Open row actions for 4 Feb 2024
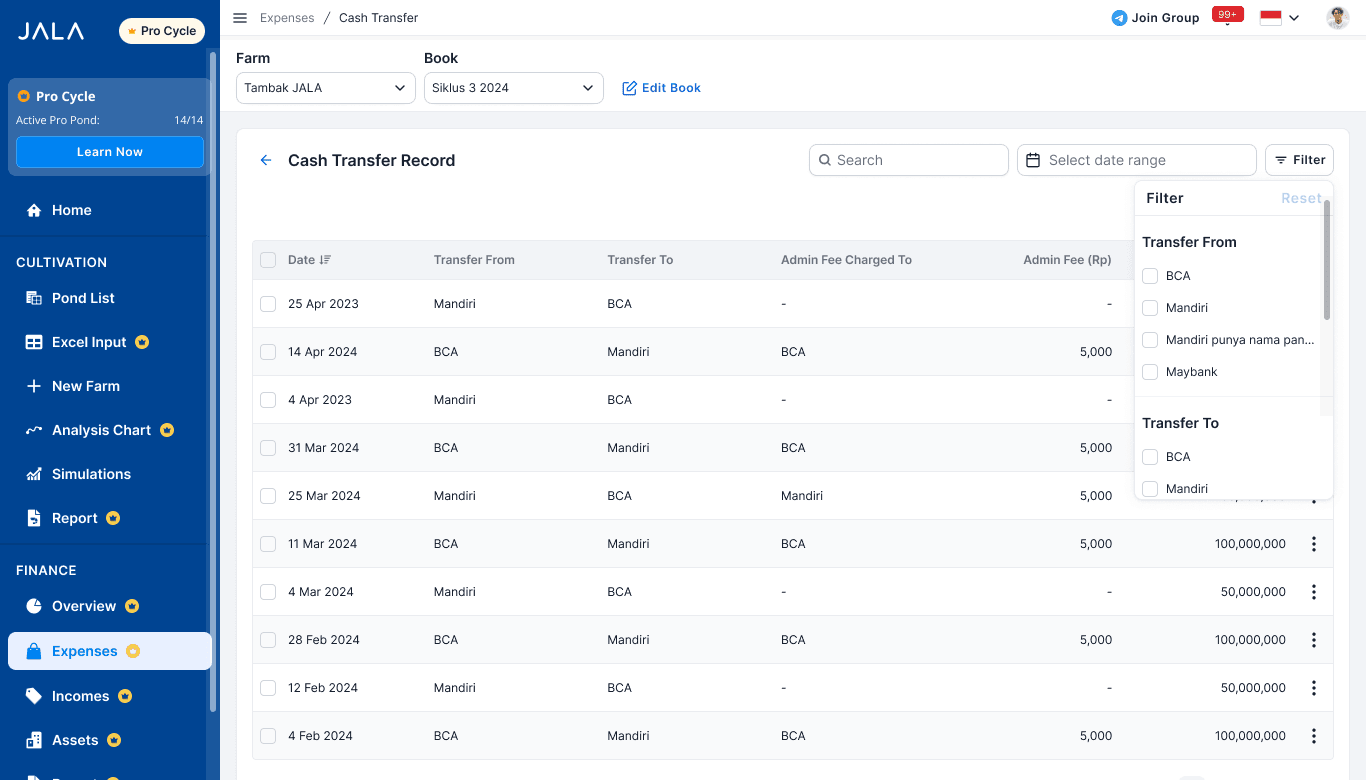 pyautogui.click(x=1314, y=736)
